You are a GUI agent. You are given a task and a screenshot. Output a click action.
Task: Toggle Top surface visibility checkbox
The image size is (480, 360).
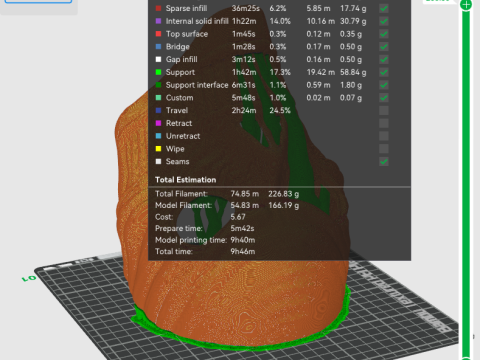coord(384,34)
